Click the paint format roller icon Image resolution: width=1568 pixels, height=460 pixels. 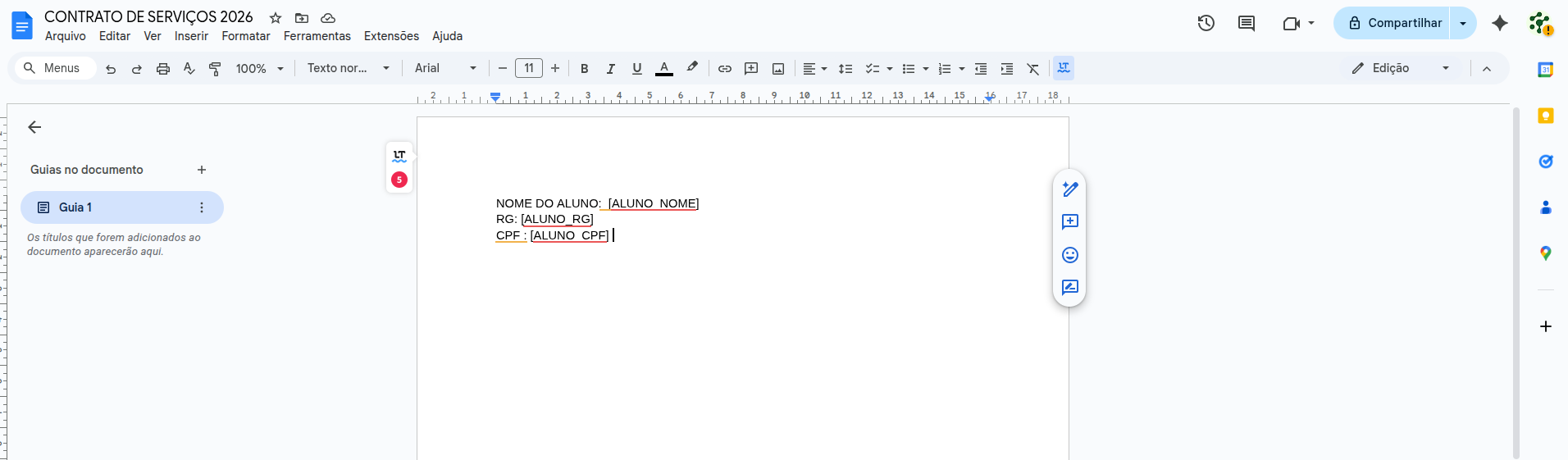[x=215, y=69]
